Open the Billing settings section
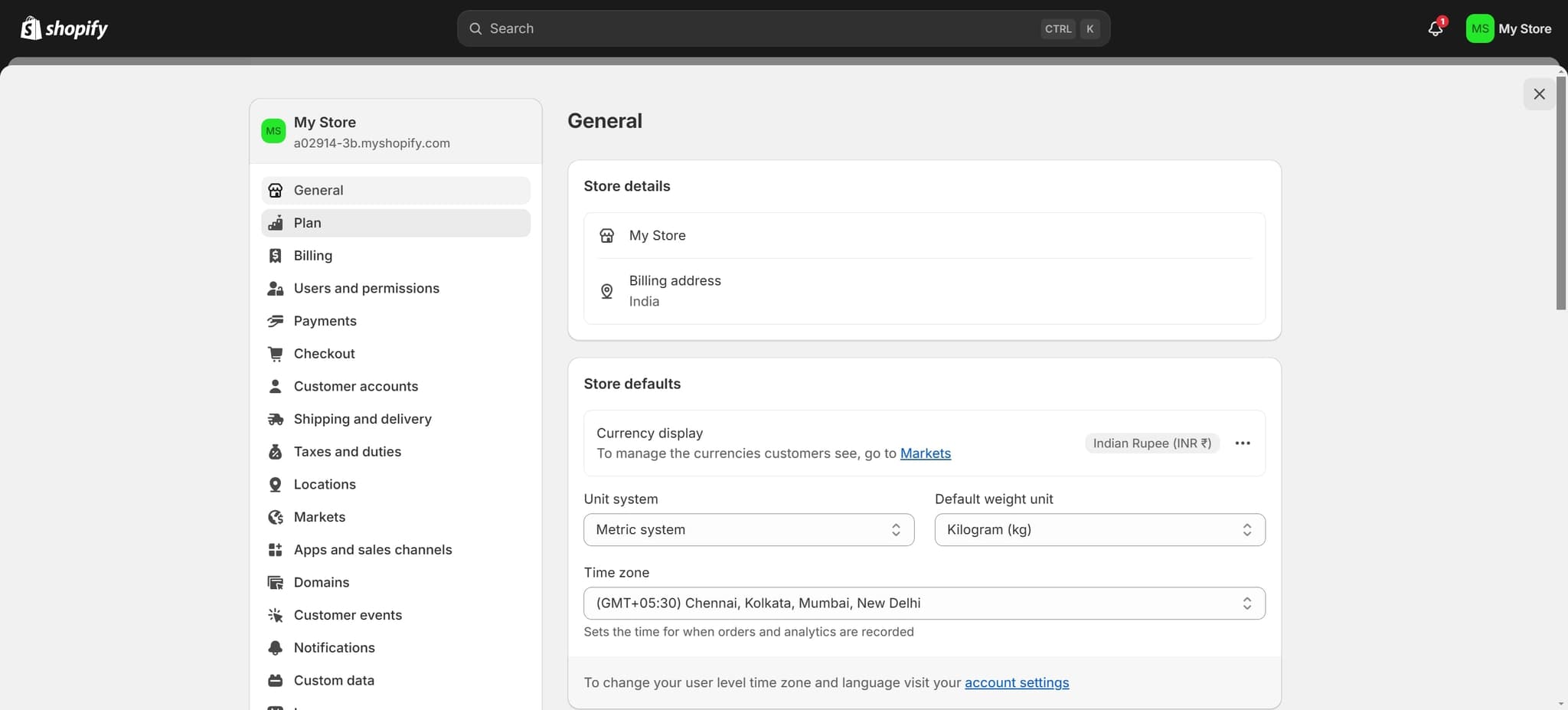This screenshot has width=1568, height=710. click(x=313, y=255)
